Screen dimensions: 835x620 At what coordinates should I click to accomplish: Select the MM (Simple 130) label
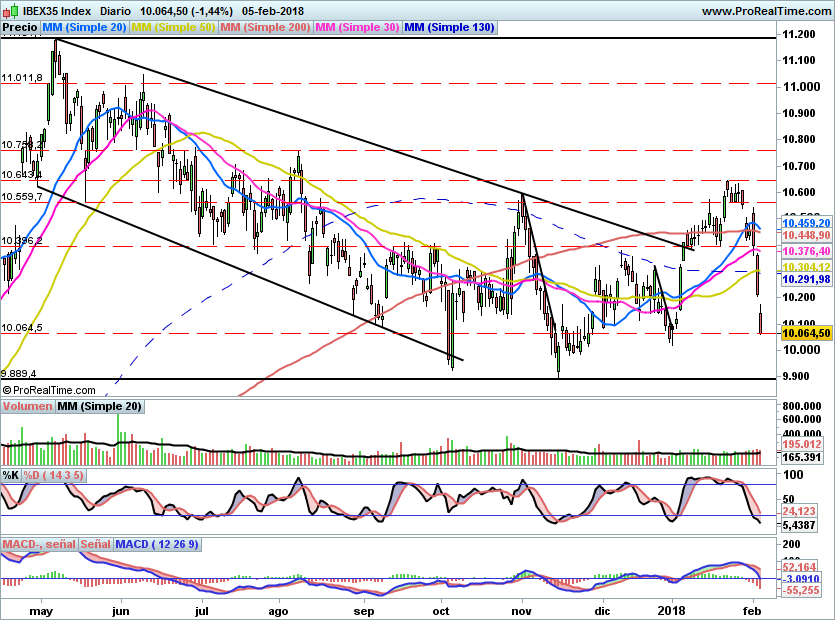tap(449, 27)
